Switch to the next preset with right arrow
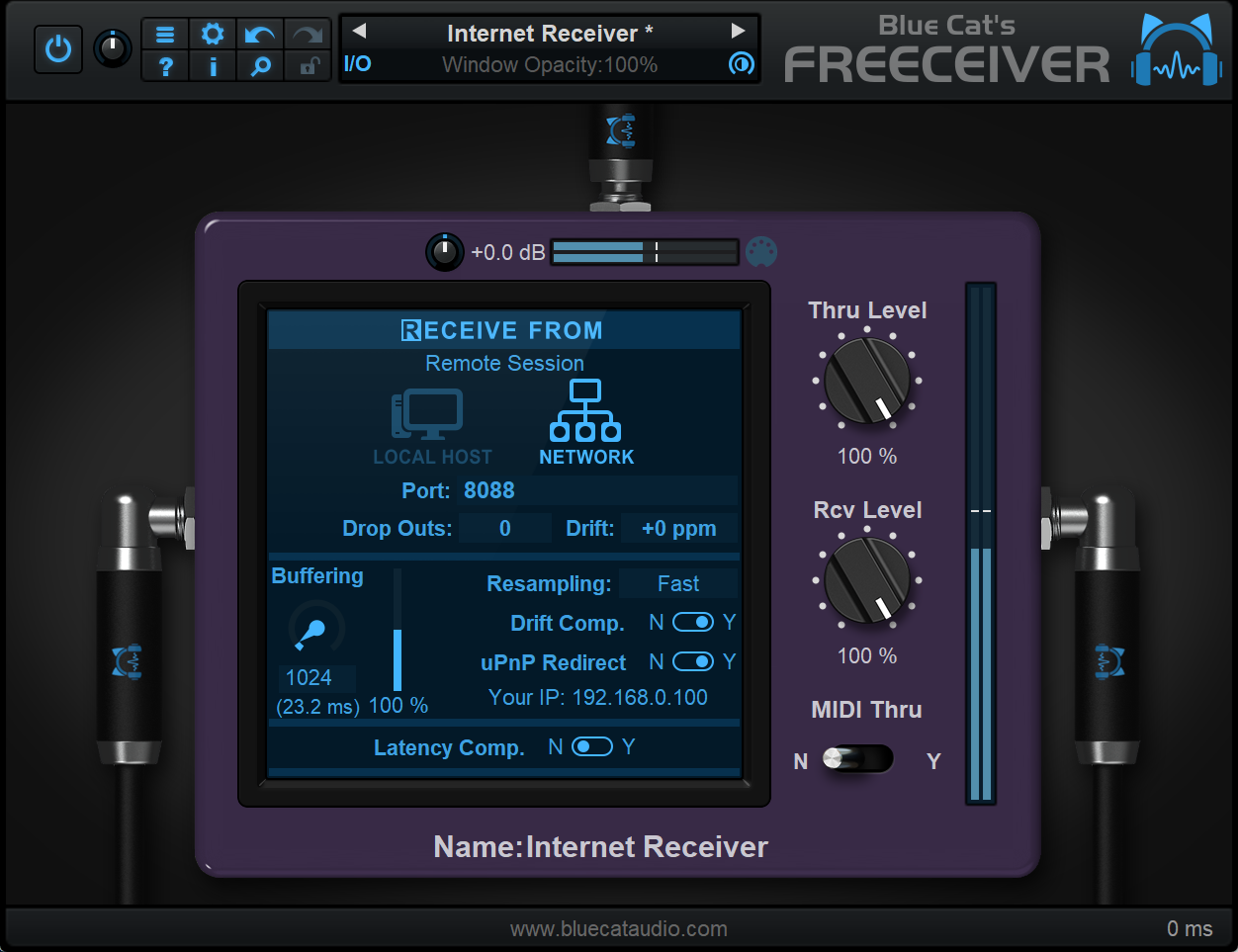 [x=737, y=31]
